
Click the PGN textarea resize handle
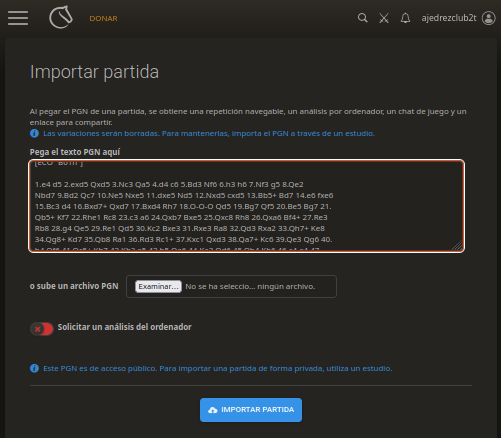click(458, 245)
